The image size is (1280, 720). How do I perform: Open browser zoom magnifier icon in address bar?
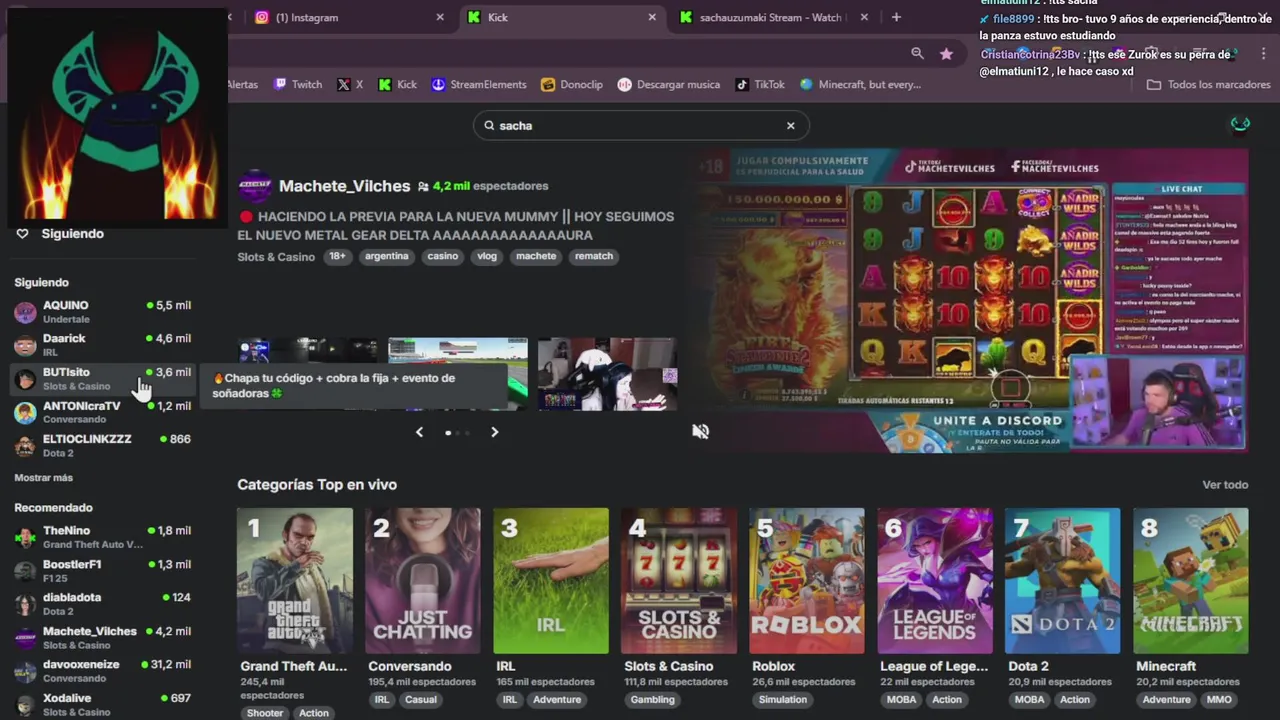[917, 53]
